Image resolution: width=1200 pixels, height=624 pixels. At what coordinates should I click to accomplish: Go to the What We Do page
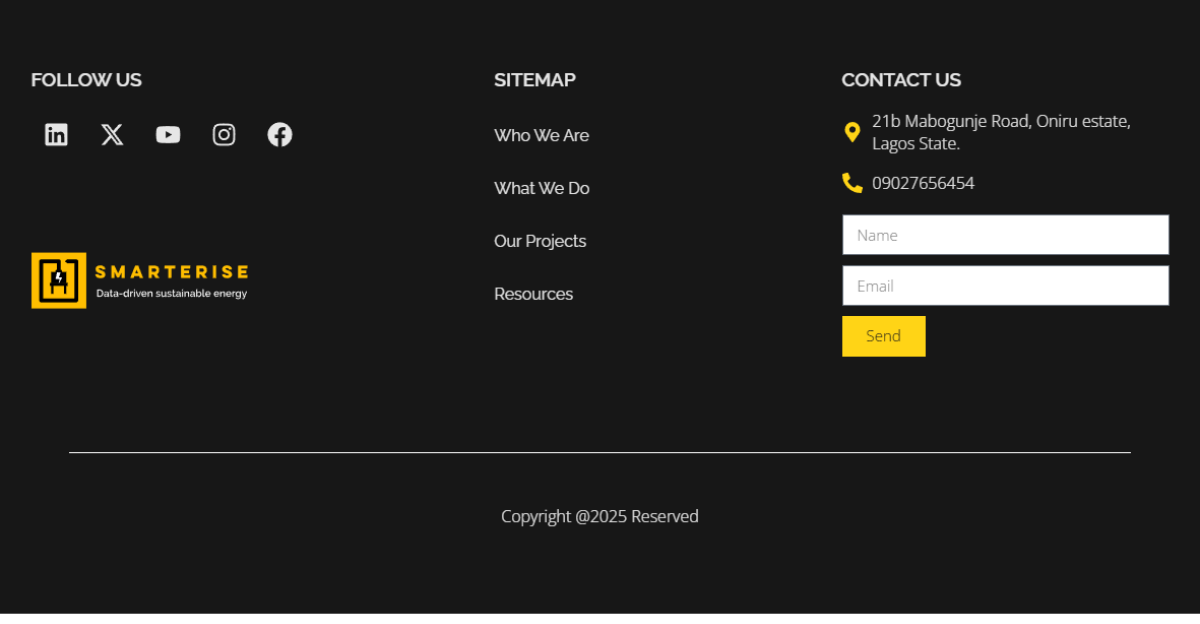pos(541,189)
